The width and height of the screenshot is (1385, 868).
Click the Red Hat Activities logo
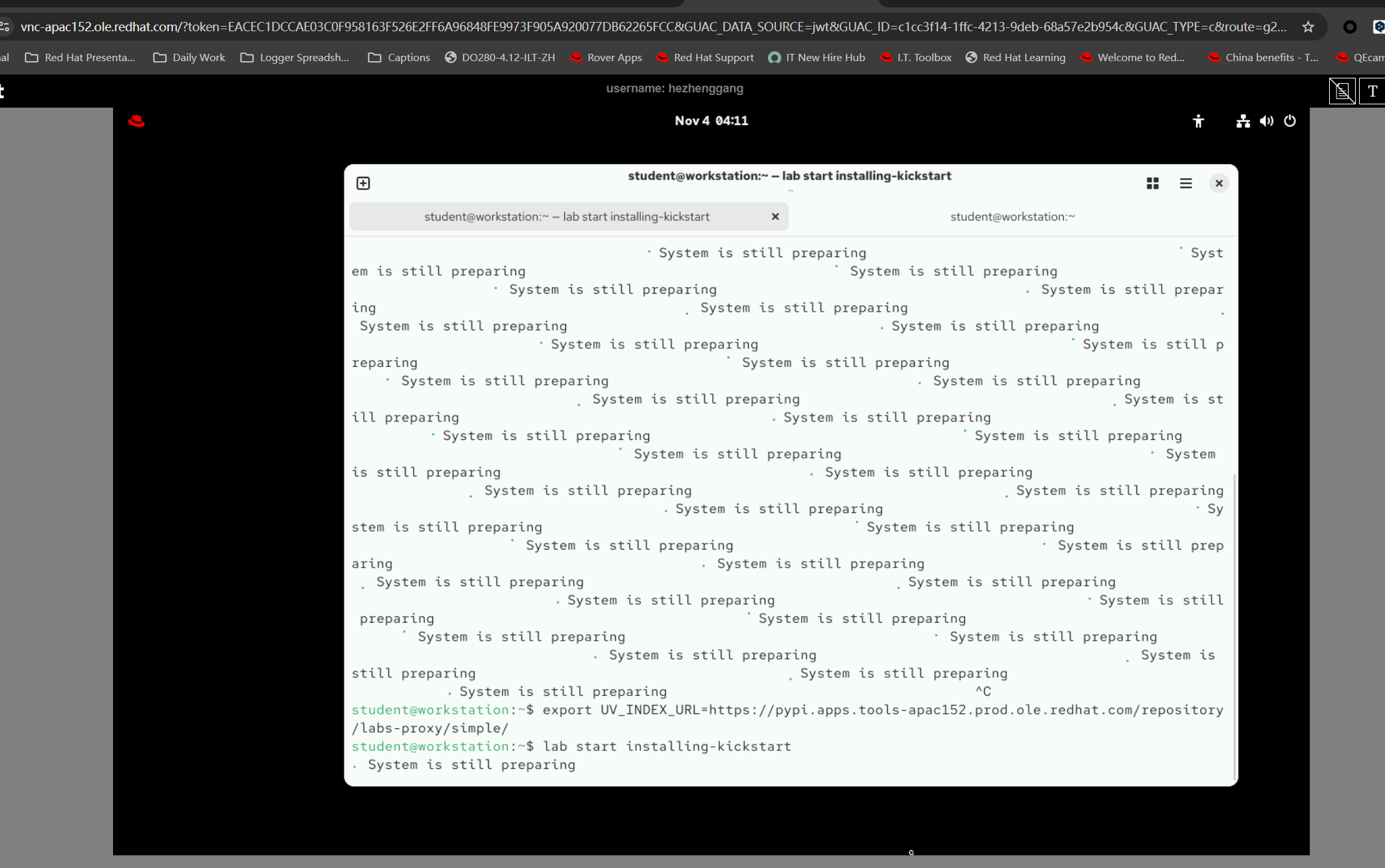coord(136,121)
